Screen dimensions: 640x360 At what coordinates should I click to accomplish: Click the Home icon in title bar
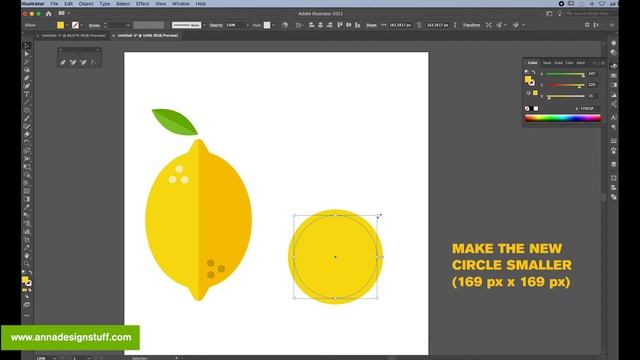49,13
